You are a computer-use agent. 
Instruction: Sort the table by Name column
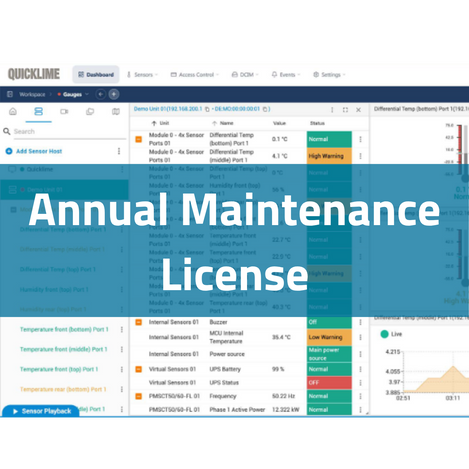223,123
